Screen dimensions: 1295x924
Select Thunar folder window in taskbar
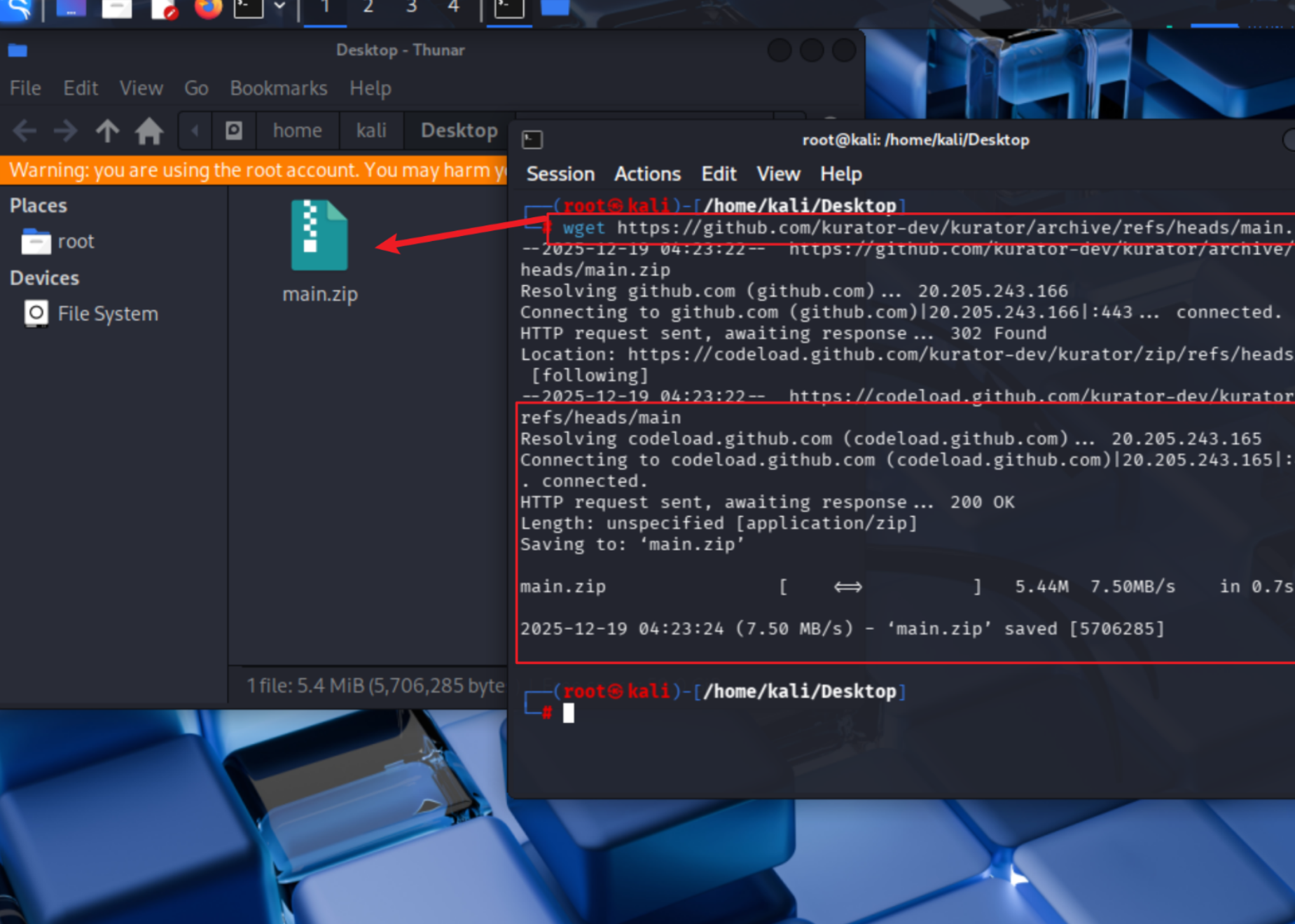coord(555,8)
